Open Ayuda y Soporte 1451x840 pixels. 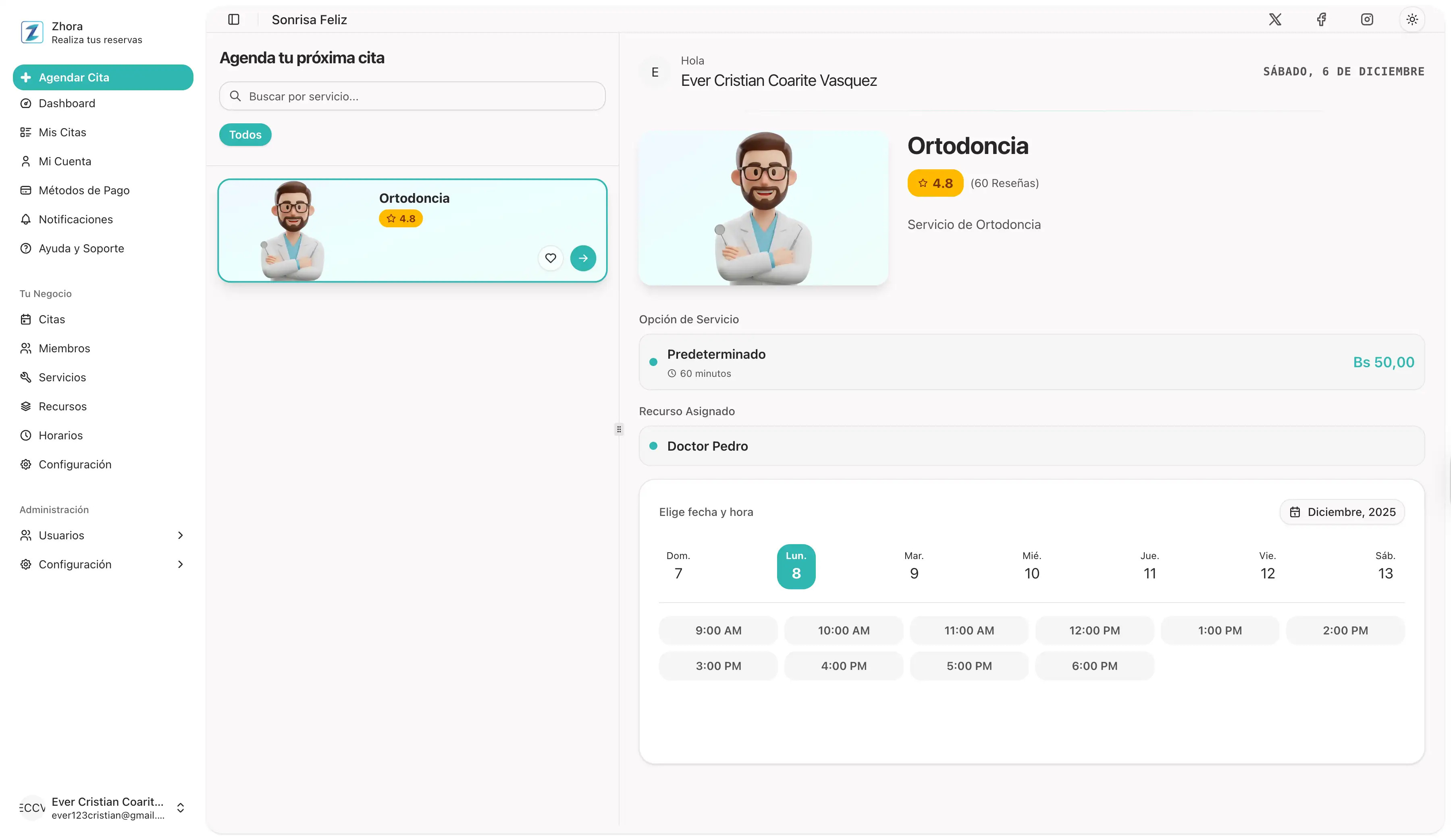point(81,248)
